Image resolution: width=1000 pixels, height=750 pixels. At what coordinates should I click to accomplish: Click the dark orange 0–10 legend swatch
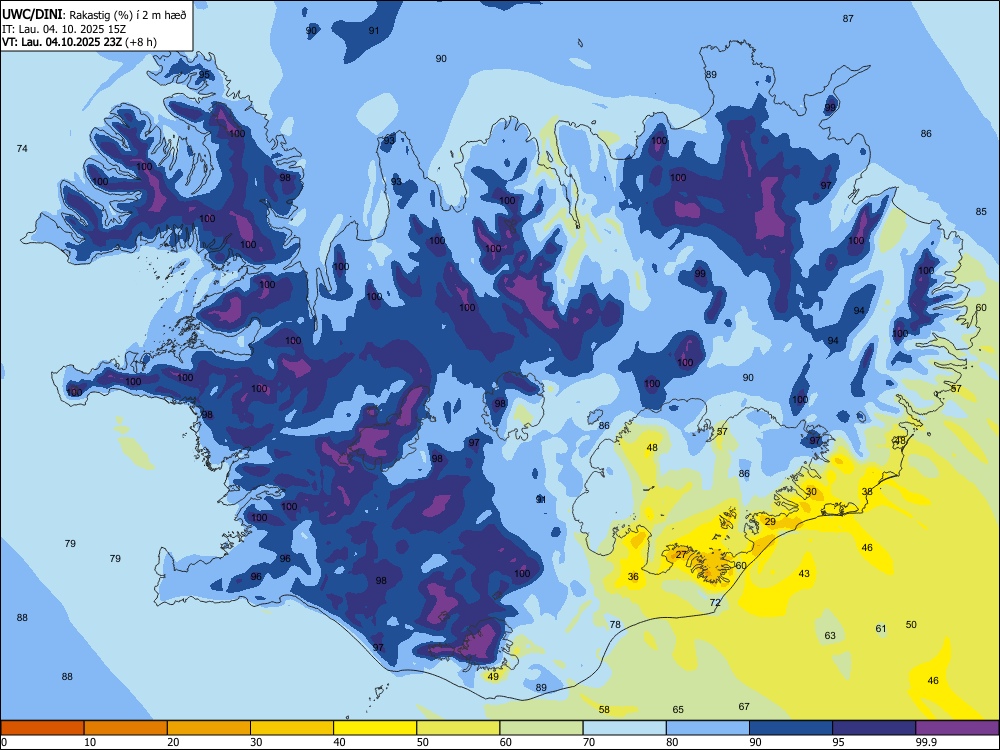pyautogui.click(x=42, y=728)
